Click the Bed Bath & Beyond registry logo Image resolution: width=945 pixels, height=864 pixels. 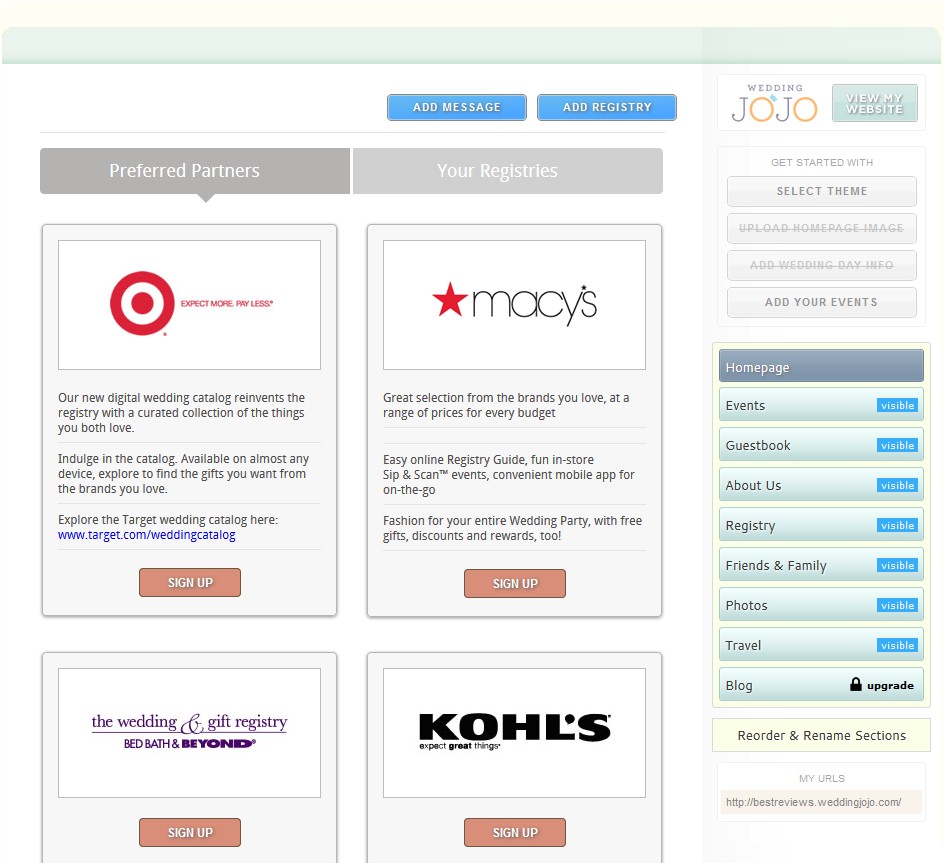tap(189, 732)
